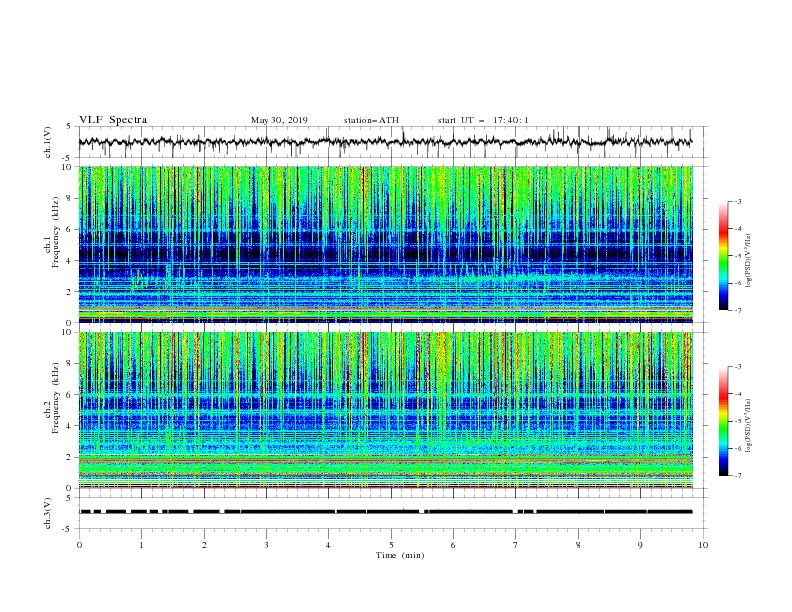Click the ch.1 colorbar "-7" tick label
The width and height of the screenshot is (792, 612).
coord(737,310)
